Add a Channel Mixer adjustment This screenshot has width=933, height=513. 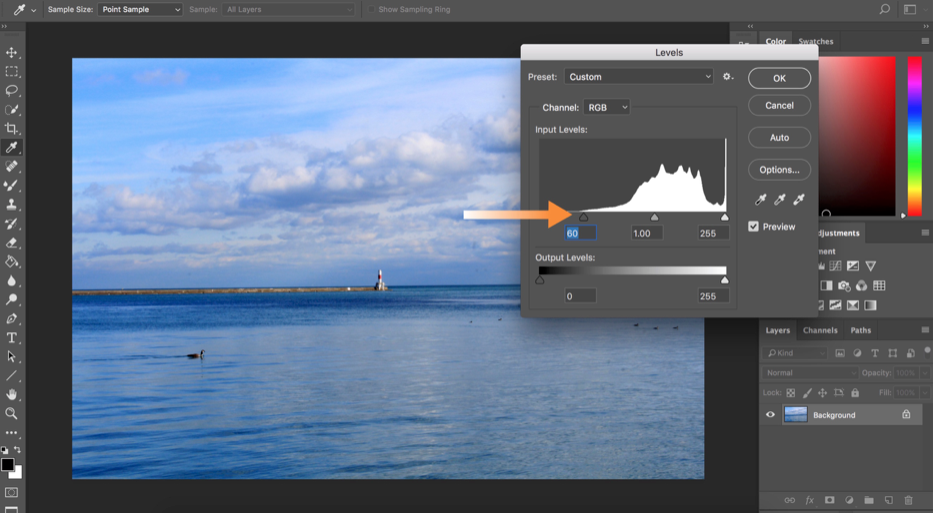pyautogui.click(x=862, y=286)
